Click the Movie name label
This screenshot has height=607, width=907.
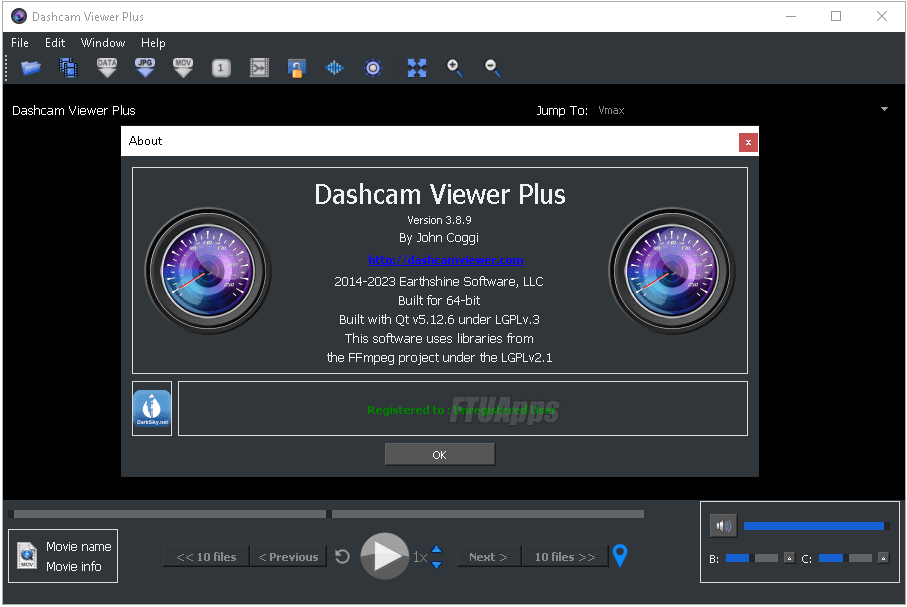79,546
